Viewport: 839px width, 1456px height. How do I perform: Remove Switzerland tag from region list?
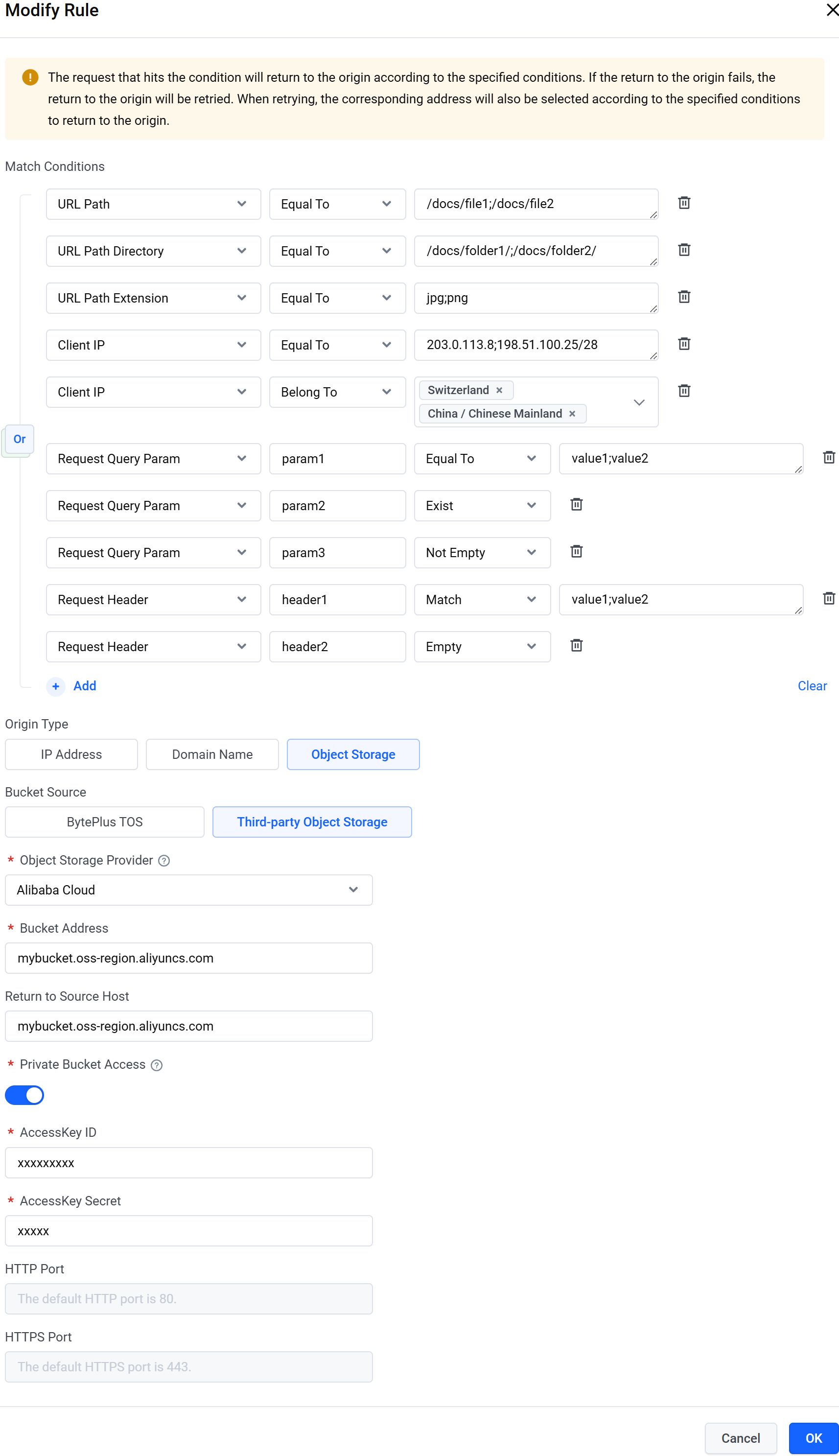(x=499, y=390)
